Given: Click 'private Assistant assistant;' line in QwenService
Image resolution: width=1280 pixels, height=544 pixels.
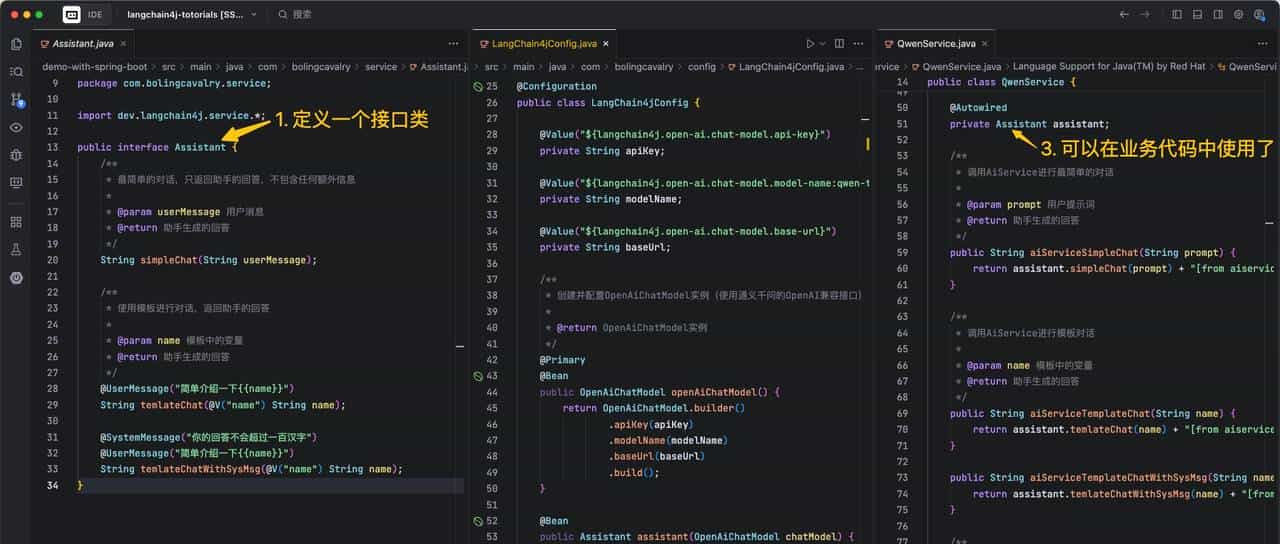Looking at the screenshot, I should pyautogui.click(x=1029, y=124).
